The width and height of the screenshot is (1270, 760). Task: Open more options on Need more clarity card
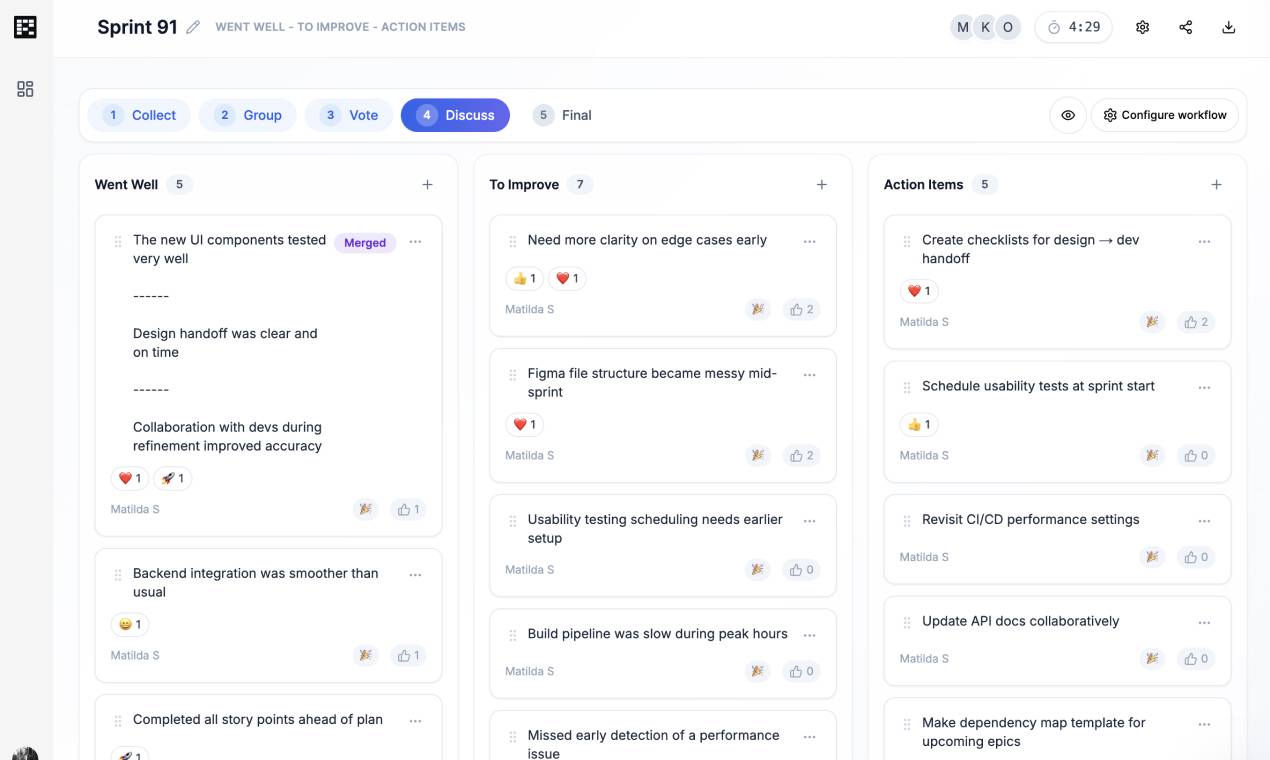(x=809, y=241)
